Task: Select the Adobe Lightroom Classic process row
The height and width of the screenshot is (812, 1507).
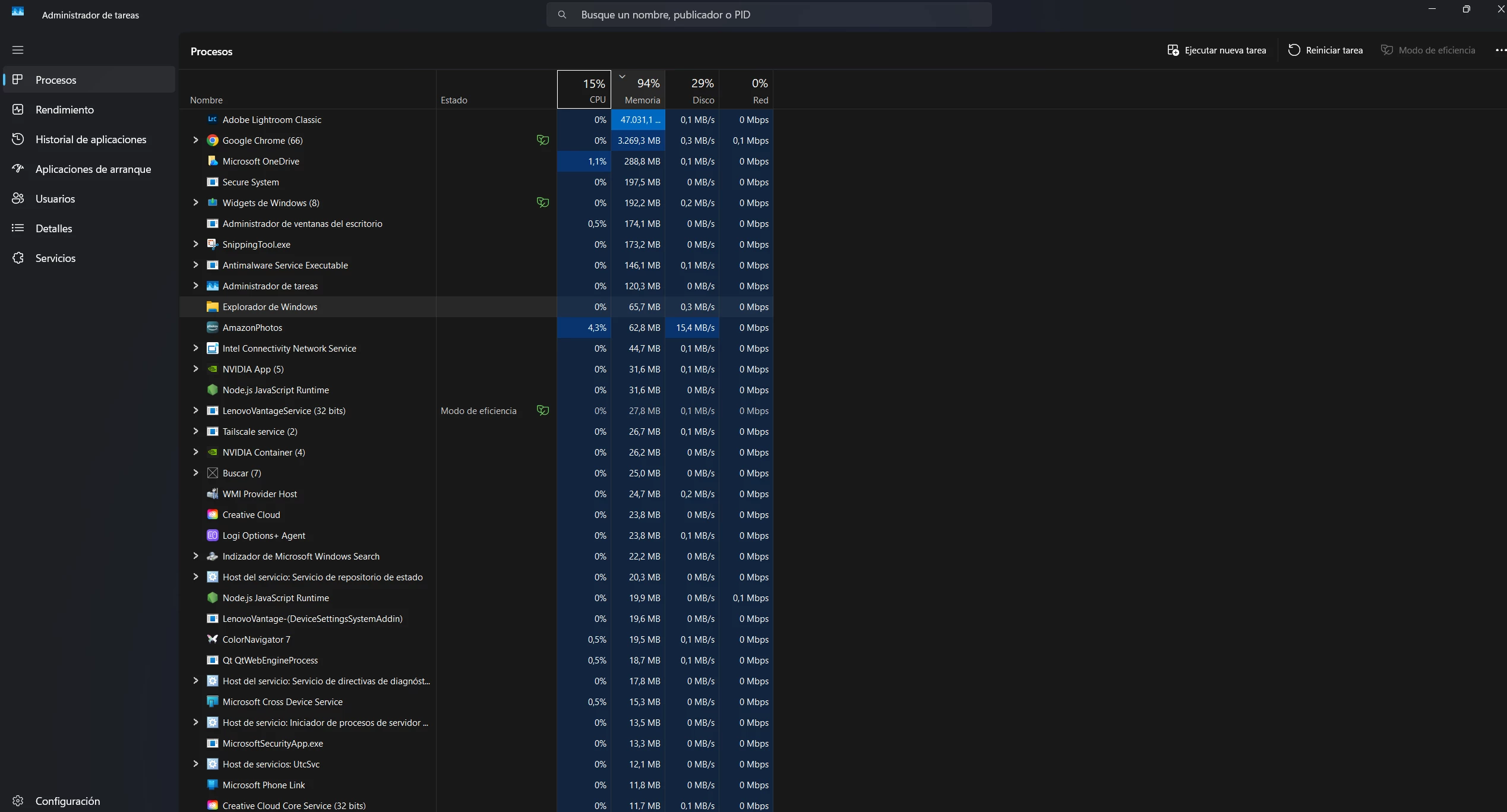Action: (x=272, y=119)
